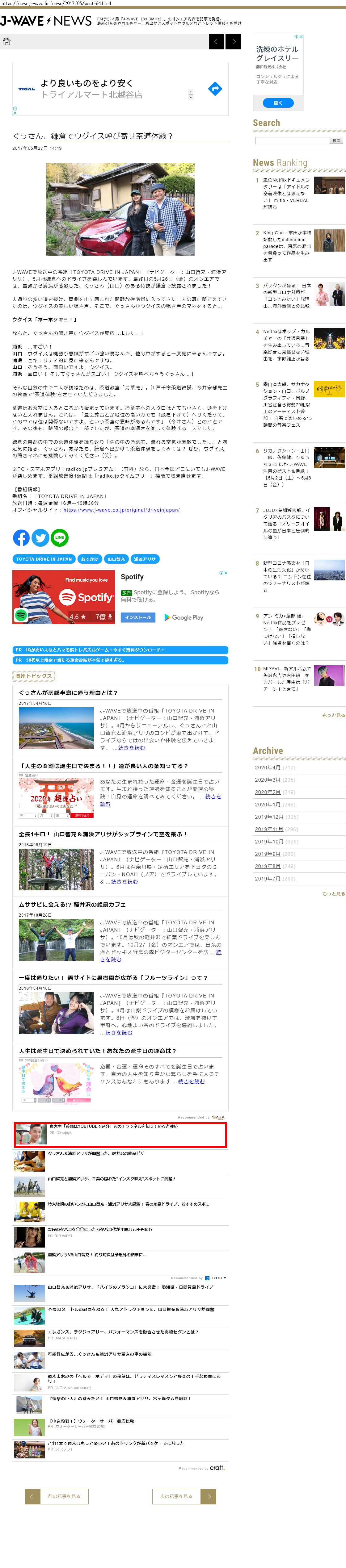Click the blue direction arrow in Trial ad
346x1568 pixels.
click(x=215, y=89)
